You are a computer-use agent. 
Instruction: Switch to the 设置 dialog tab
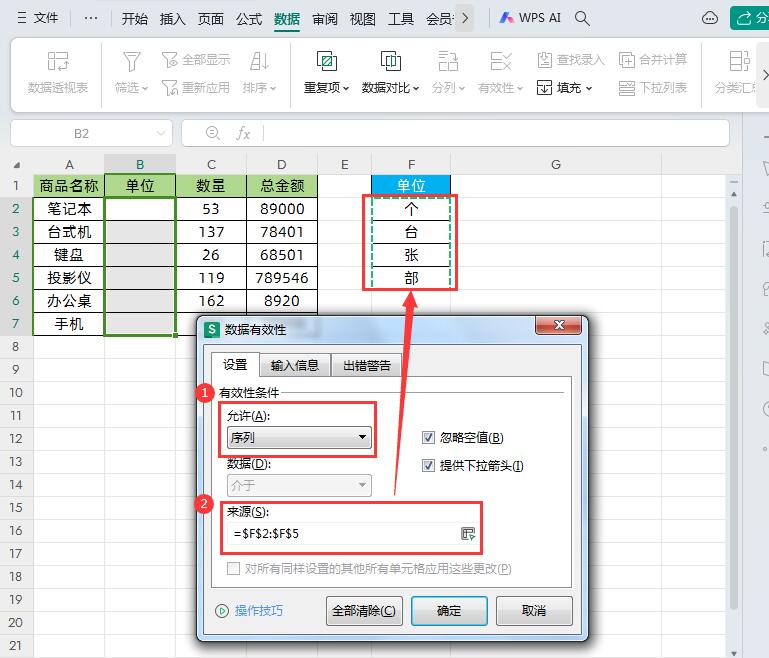point(235,365)
